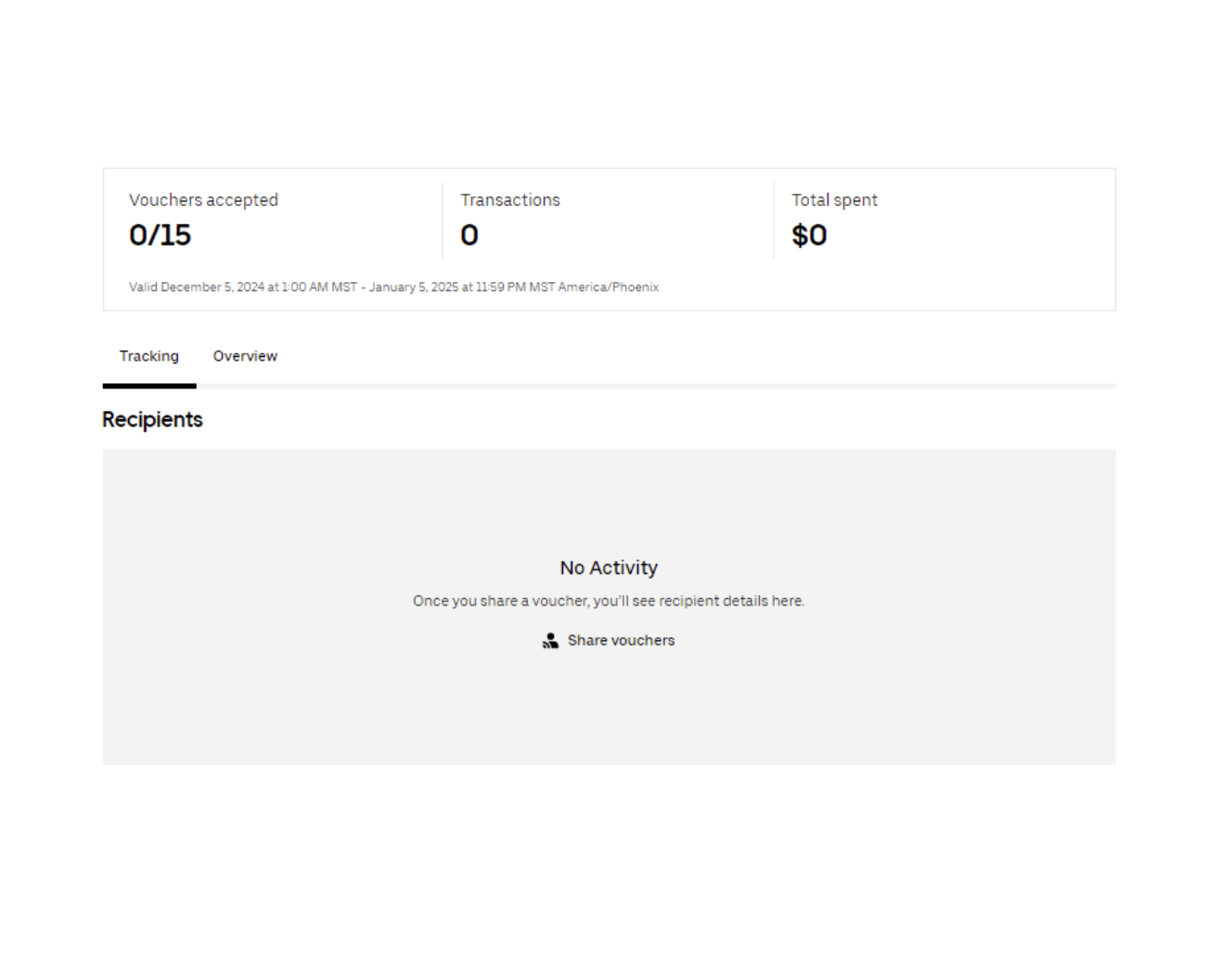
Task: Select the Vouchers accepted 0/15 value
Action: 160,236
